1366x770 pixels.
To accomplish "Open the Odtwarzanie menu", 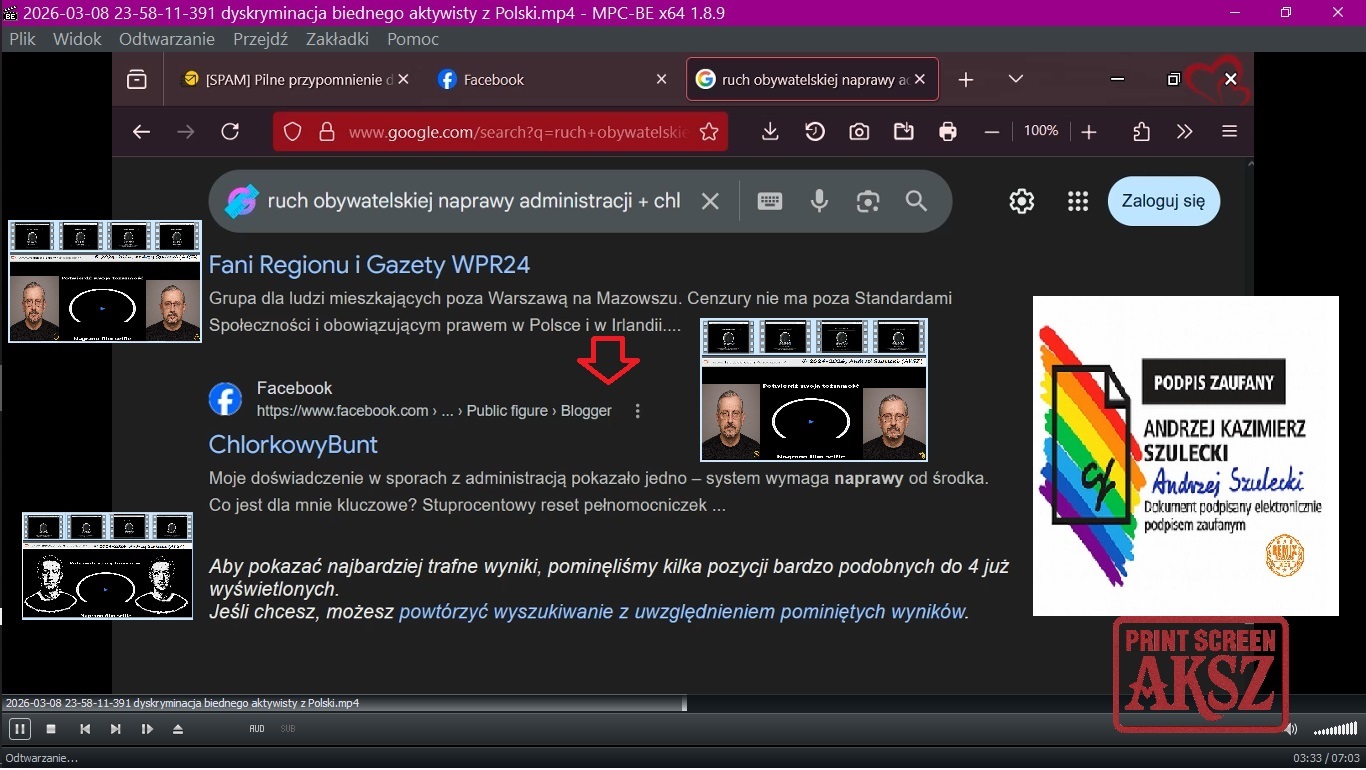I will [x=166, y=39].
